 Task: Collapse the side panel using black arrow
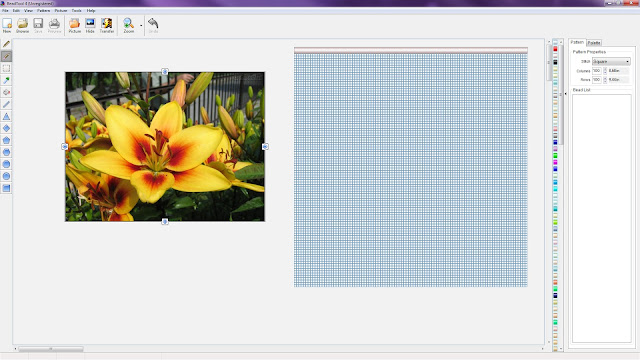pyautogui.click(x=565, y=94)
